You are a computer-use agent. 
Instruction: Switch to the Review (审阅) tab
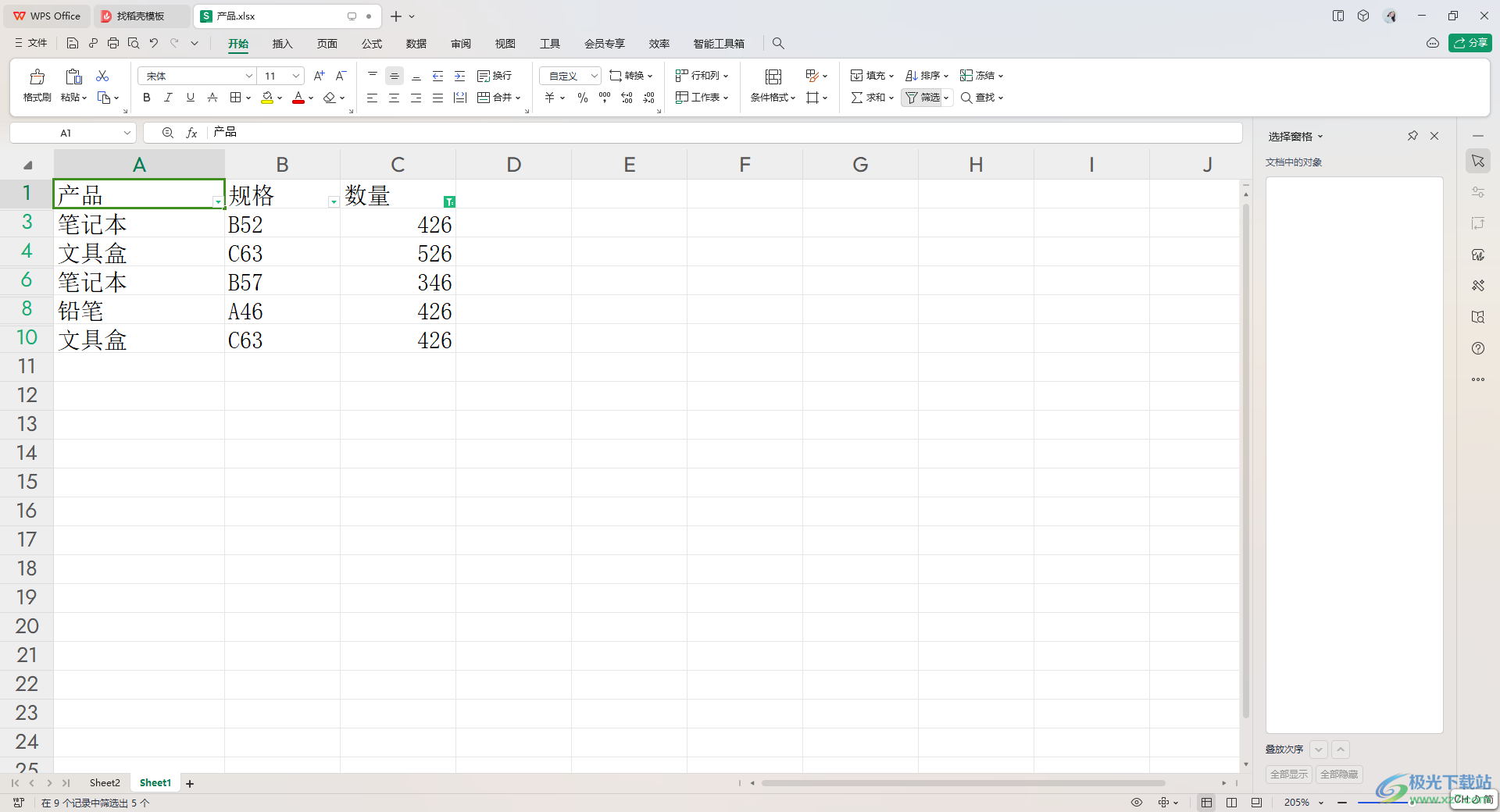pos(461,44)
